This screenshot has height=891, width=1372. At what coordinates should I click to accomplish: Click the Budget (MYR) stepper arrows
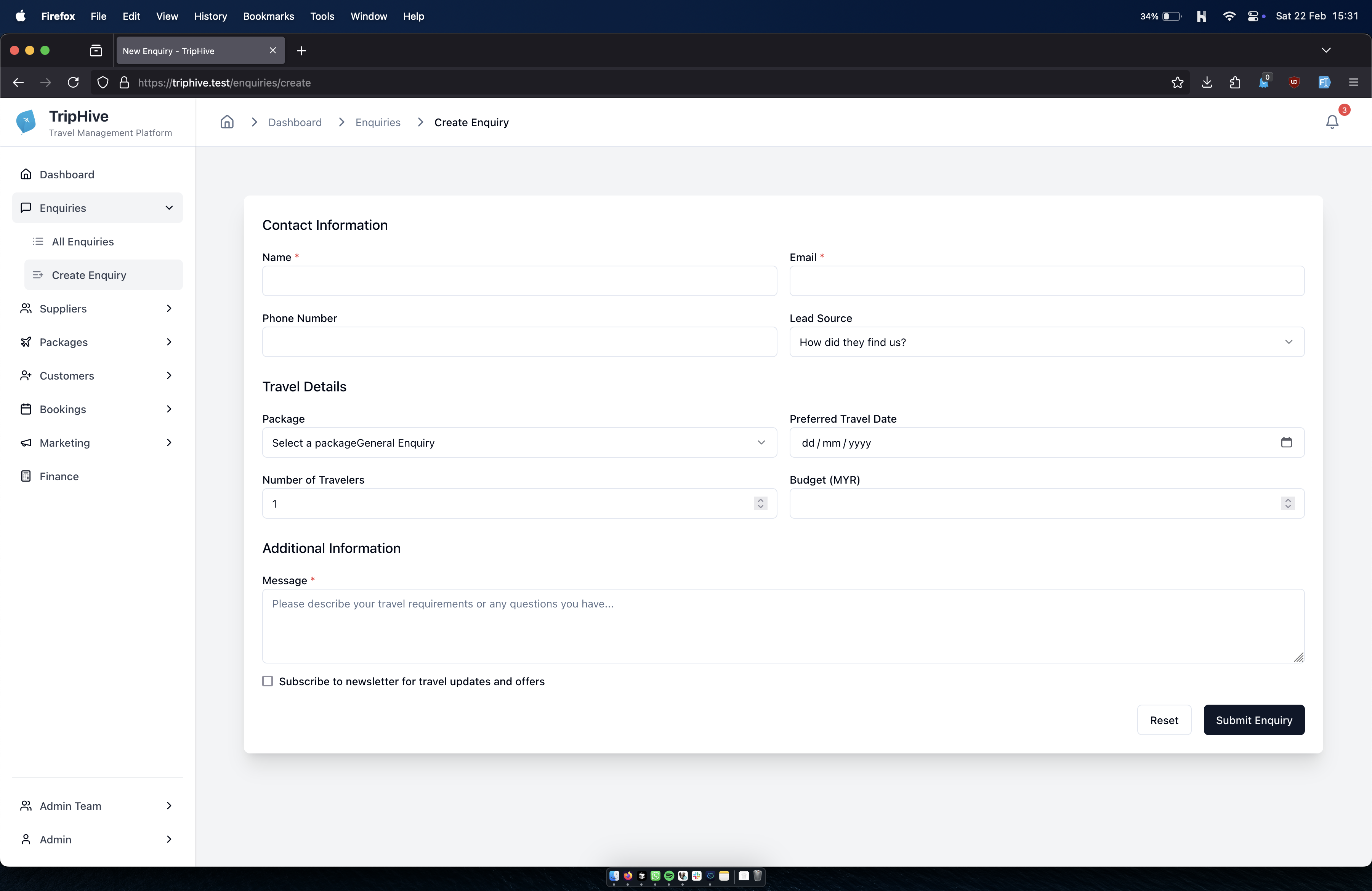coord(1288,503)
